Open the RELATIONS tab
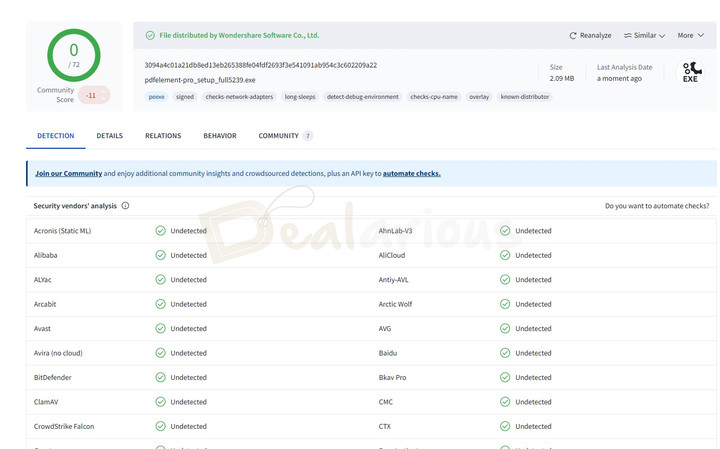Screen dimensions: 720x449 (163, 136)
